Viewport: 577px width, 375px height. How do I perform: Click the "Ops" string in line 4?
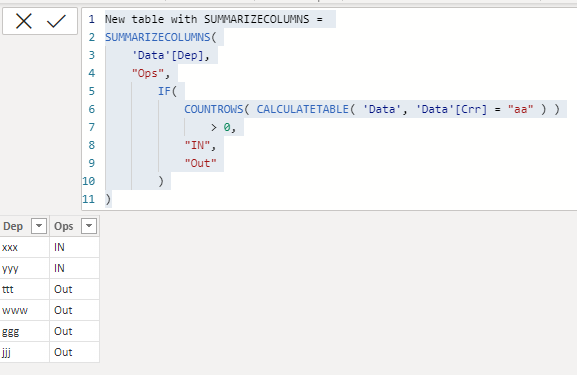[148, 73]
